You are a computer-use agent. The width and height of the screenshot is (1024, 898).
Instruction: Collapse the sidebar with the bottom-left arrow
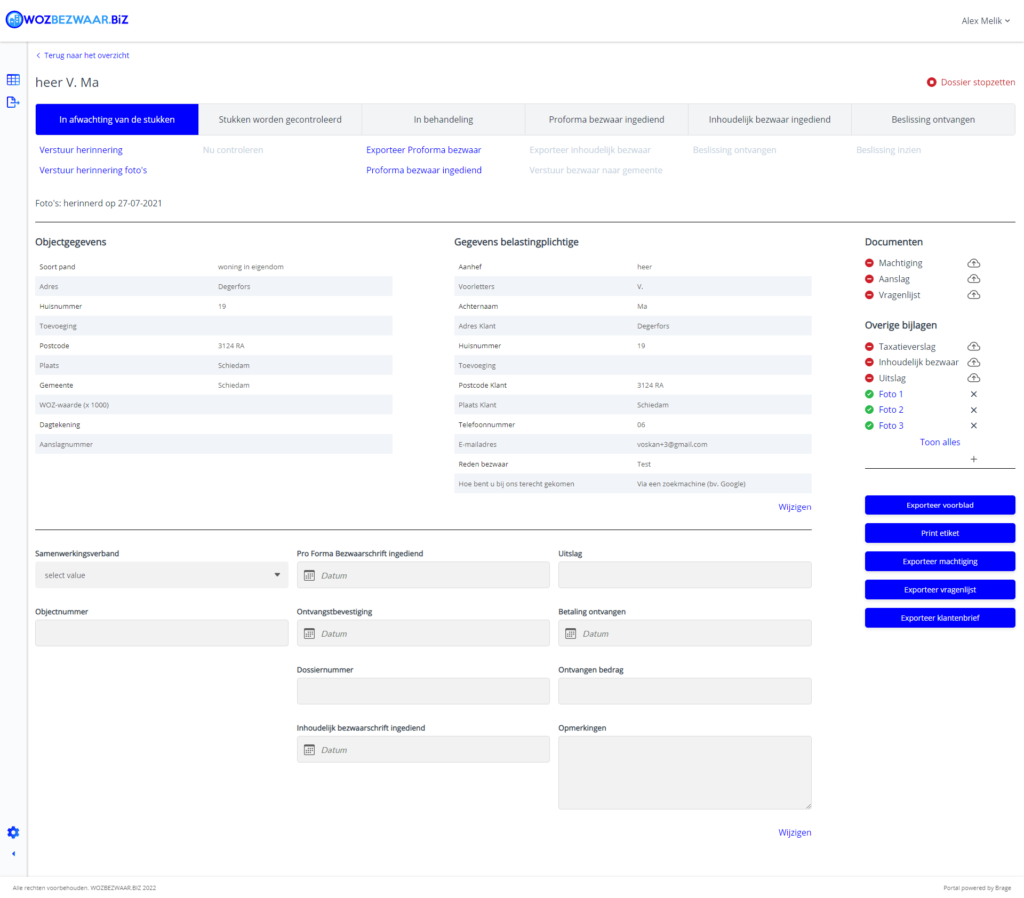tap(13, 853)
